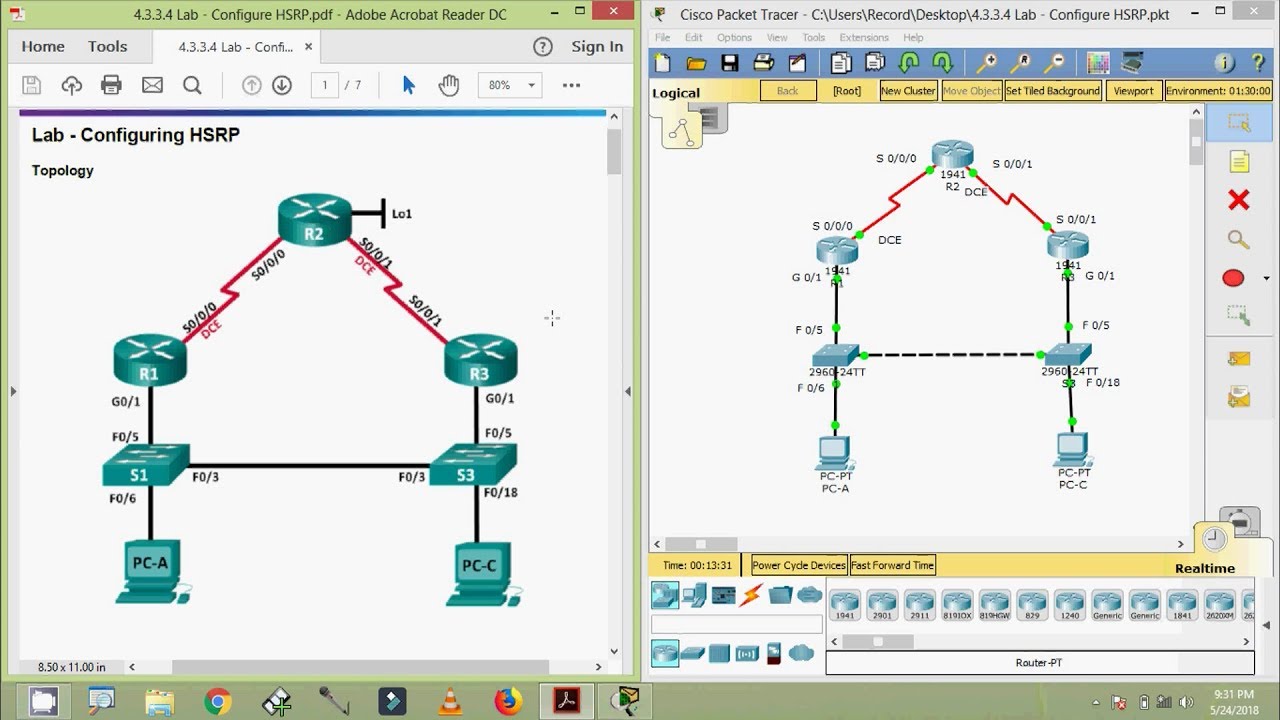1280x720 pixels.
Task: Click the Acrobat vertical scrollbar thumb
Action: (614, 152)
